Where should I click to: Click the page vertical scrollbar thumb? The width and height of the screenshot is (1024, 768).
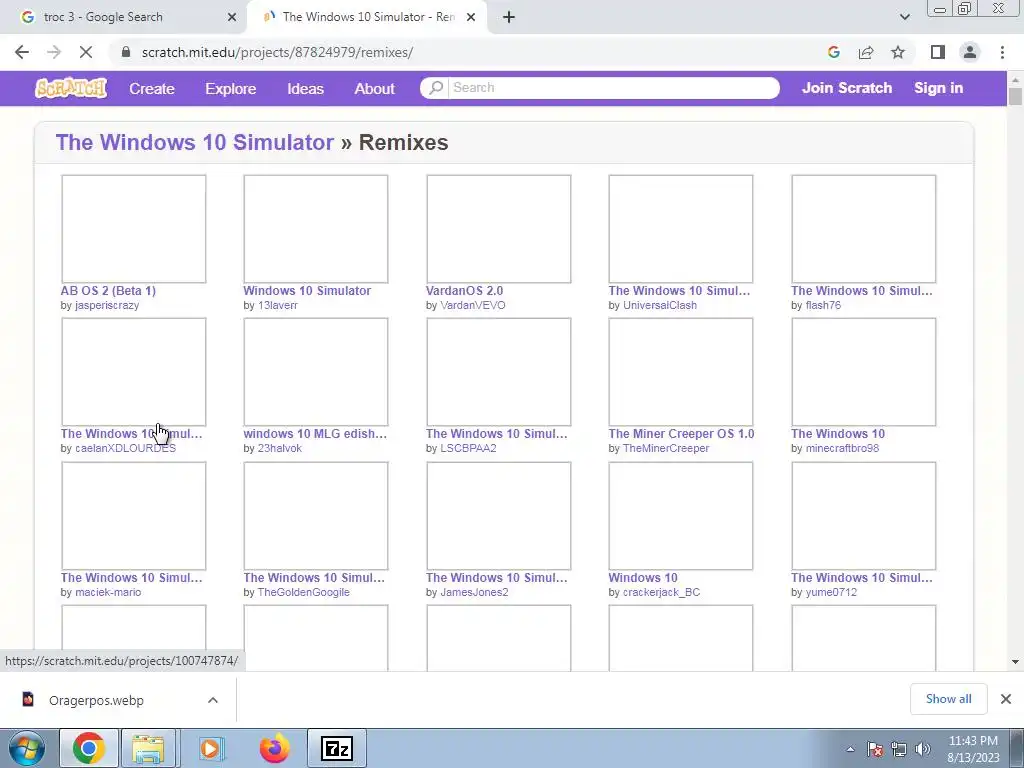(x=1015, y=96)
